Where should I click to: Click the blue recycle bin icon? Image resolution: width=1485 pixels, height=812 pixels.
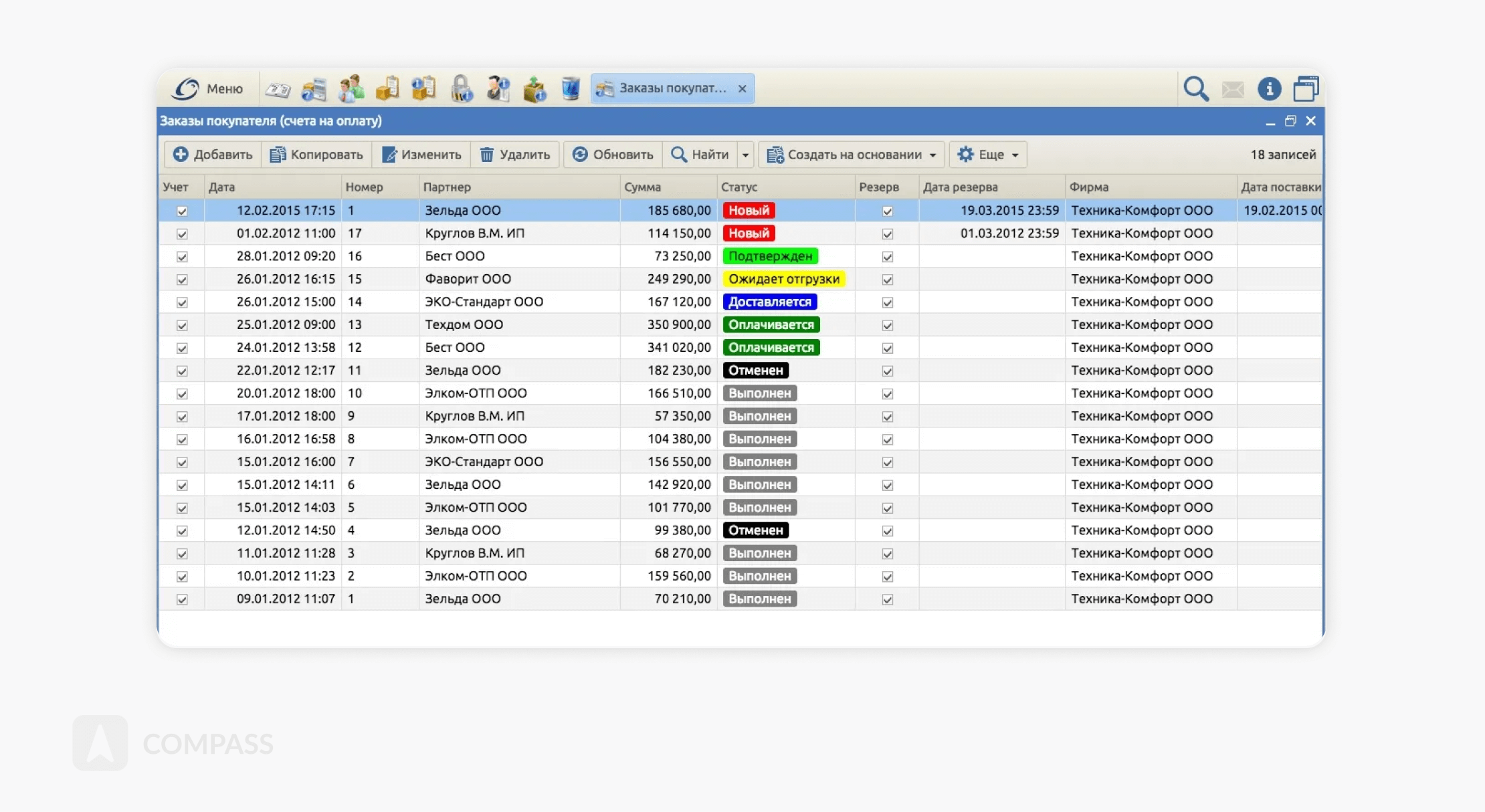[x=571, y=89]
